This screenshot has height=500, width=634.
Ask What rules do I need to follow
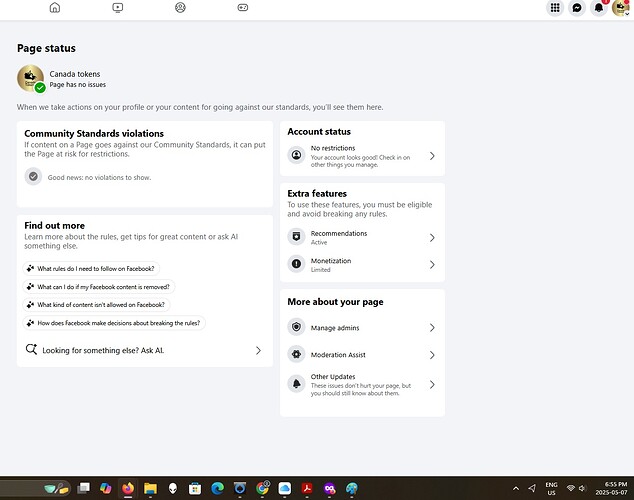[91, 268]
